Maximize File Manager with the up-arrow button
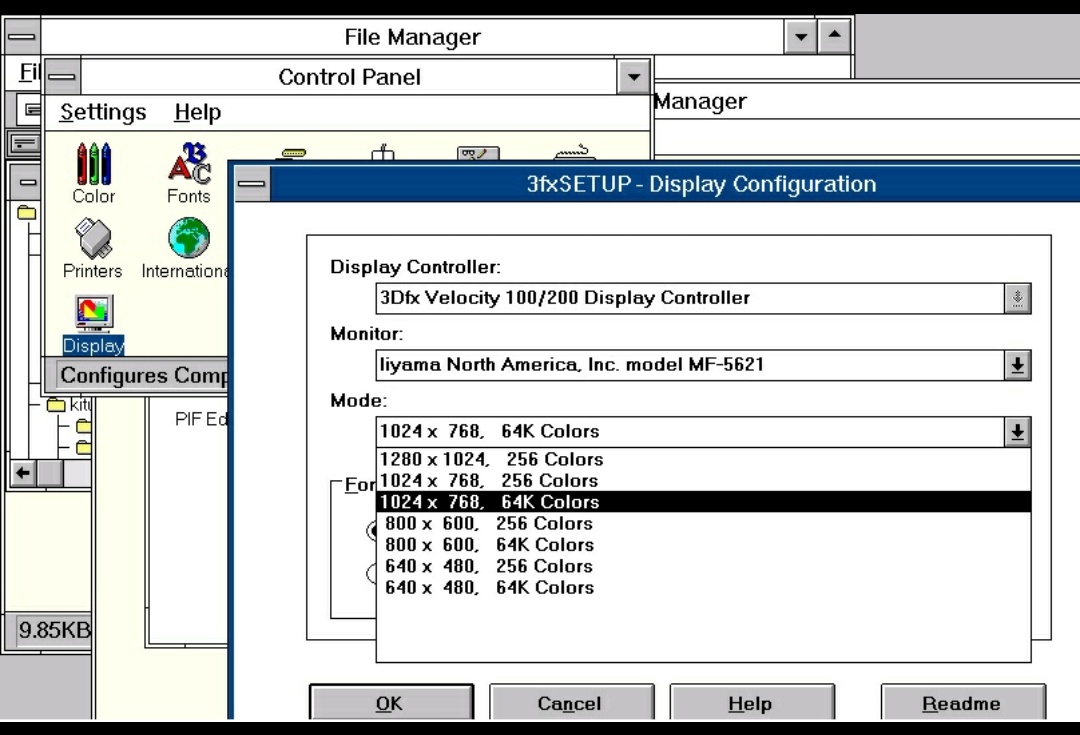Image resolution: width=1080 pixels, height=735 pixels. 834,37
